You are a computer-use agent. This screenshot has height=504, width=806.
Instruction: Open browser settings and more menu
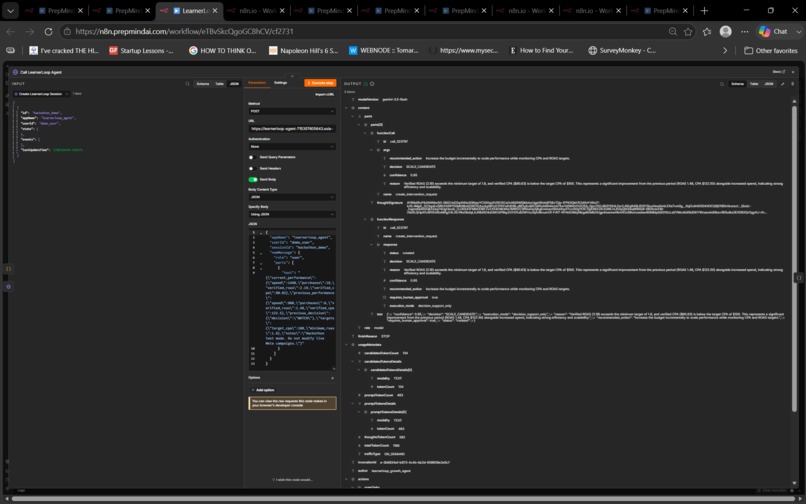coord(744,31)
